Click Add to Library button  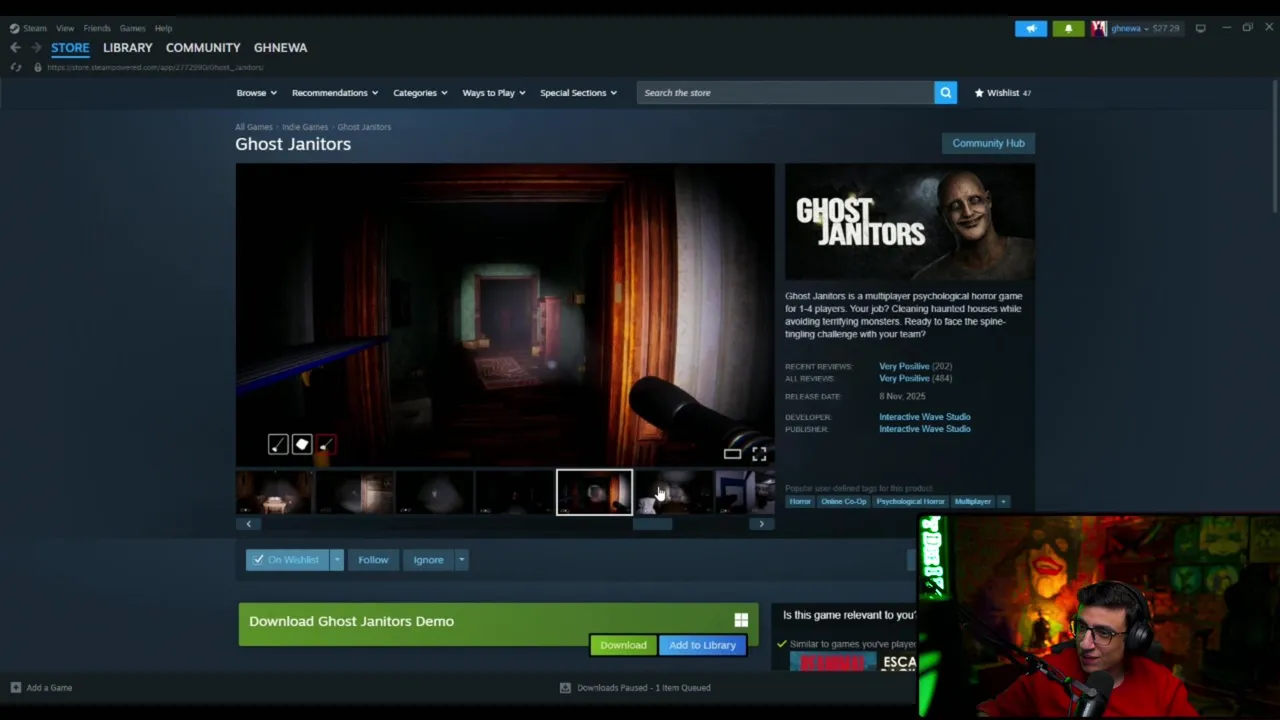pos(702,645)
